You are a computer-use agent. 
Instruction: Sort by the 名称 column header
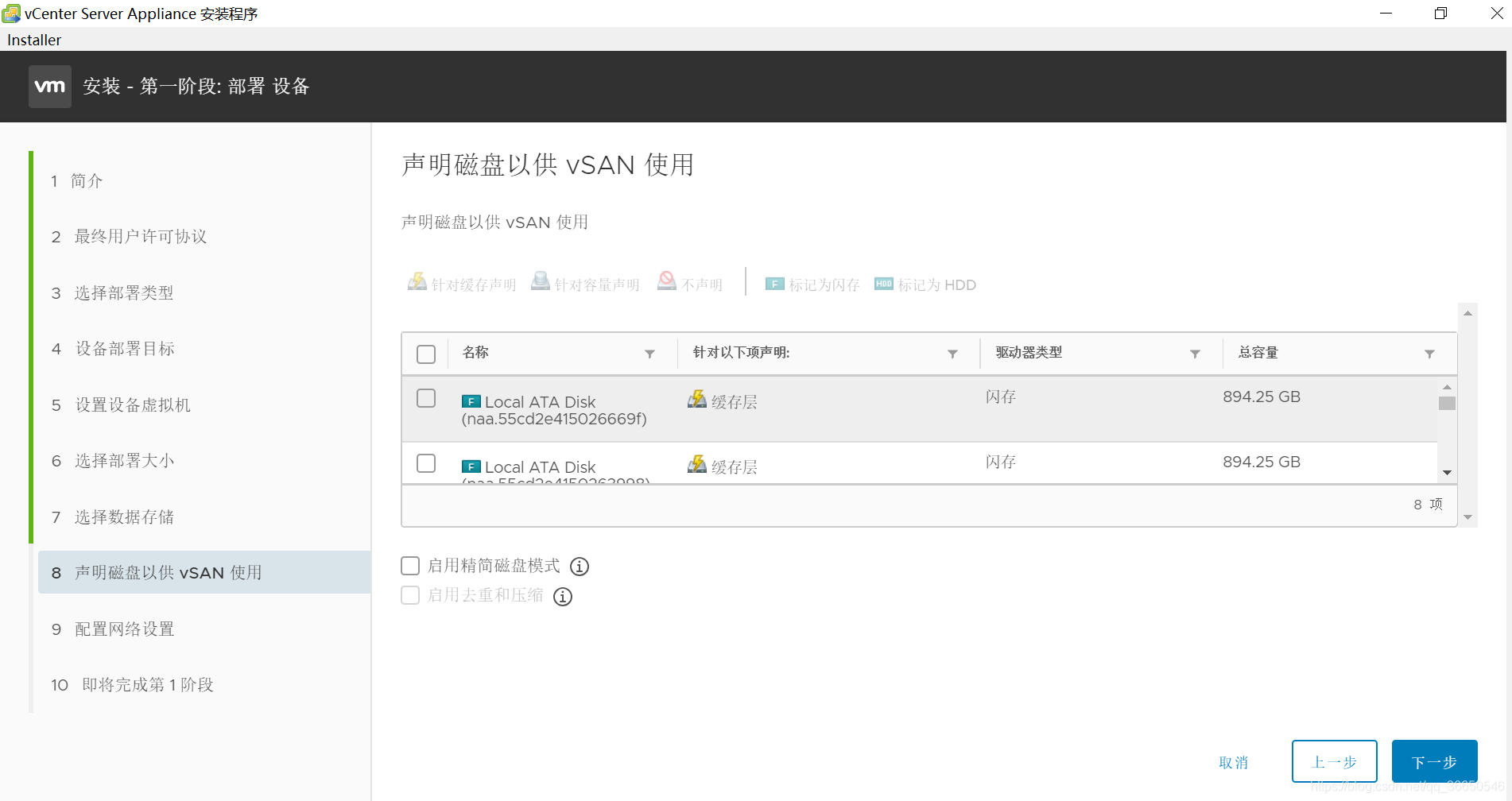click(x=475, y=353)
